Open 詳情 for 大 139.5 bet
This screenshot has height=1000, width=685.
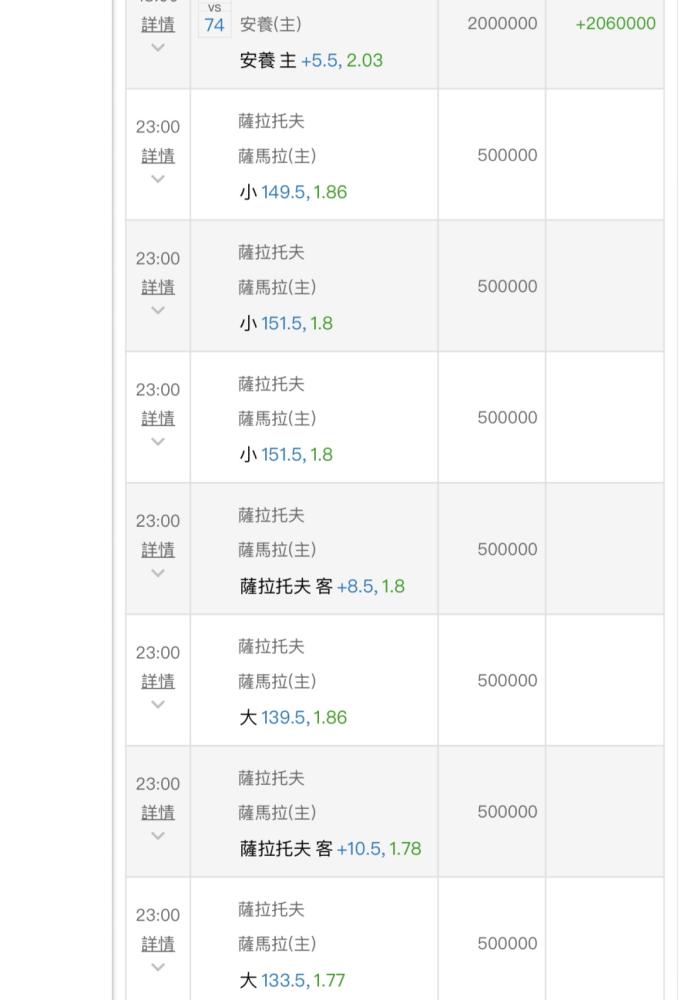pos(158,681)
